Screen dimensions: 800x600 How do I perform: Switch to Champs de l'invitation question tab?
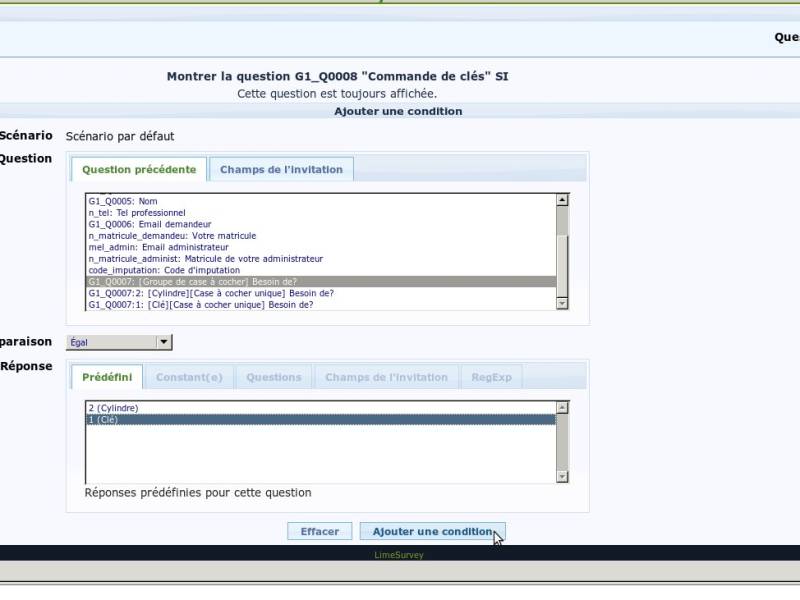click(281, 169)
